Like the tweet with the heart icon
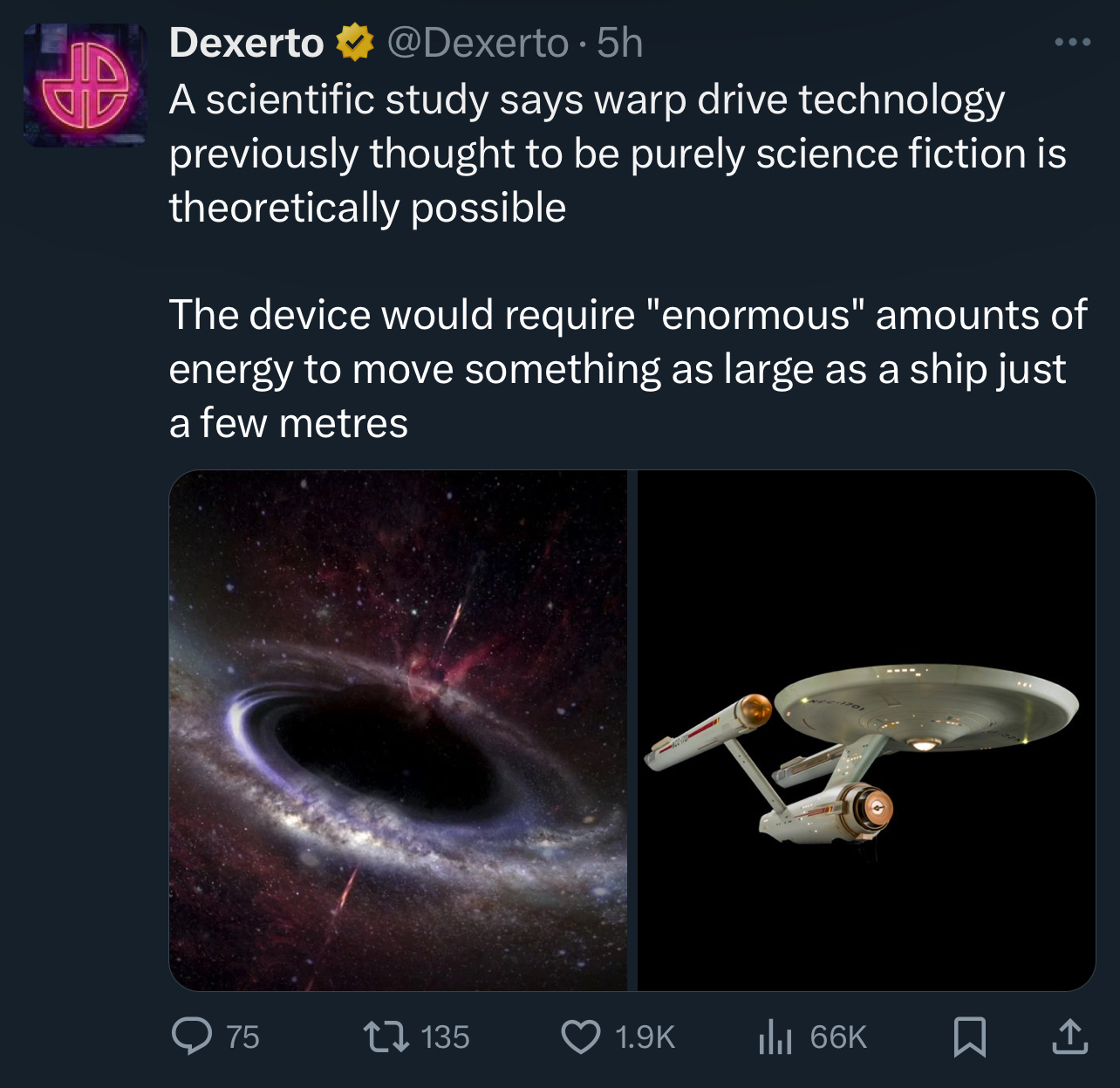Viewport: 1120px width, 1088px height. click(x=580, y=1036)
